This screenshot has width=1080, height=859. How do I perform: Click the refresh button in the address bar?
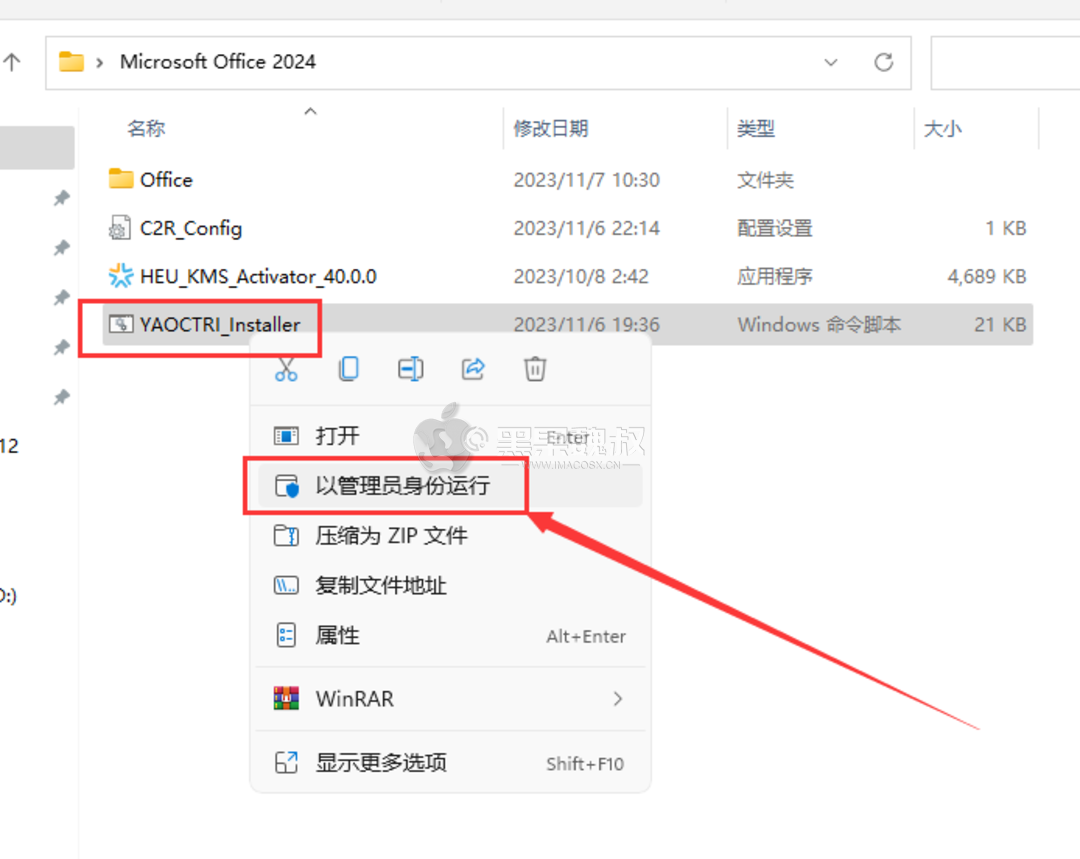(884, 62)
